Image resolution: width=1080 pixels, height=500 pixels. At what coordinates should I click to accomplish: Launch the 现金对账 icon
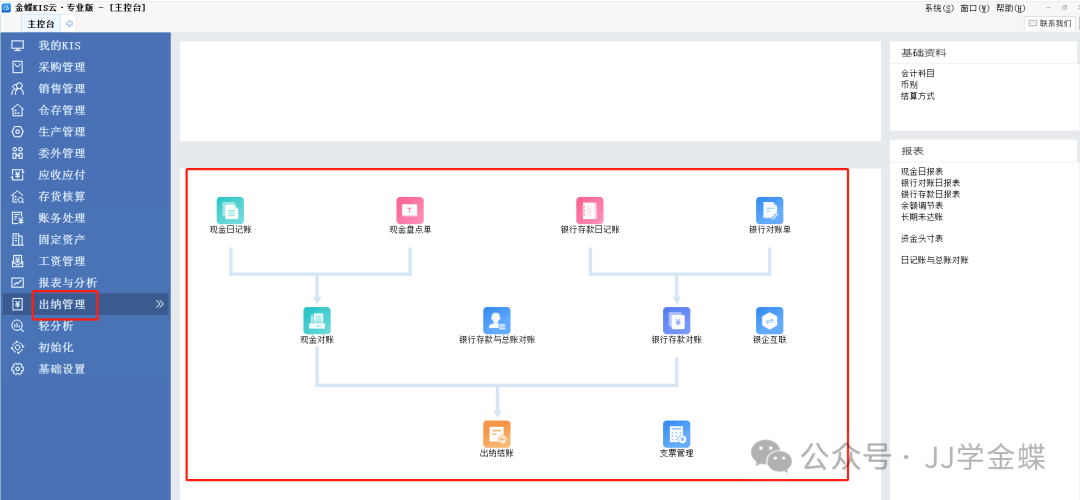317,321
